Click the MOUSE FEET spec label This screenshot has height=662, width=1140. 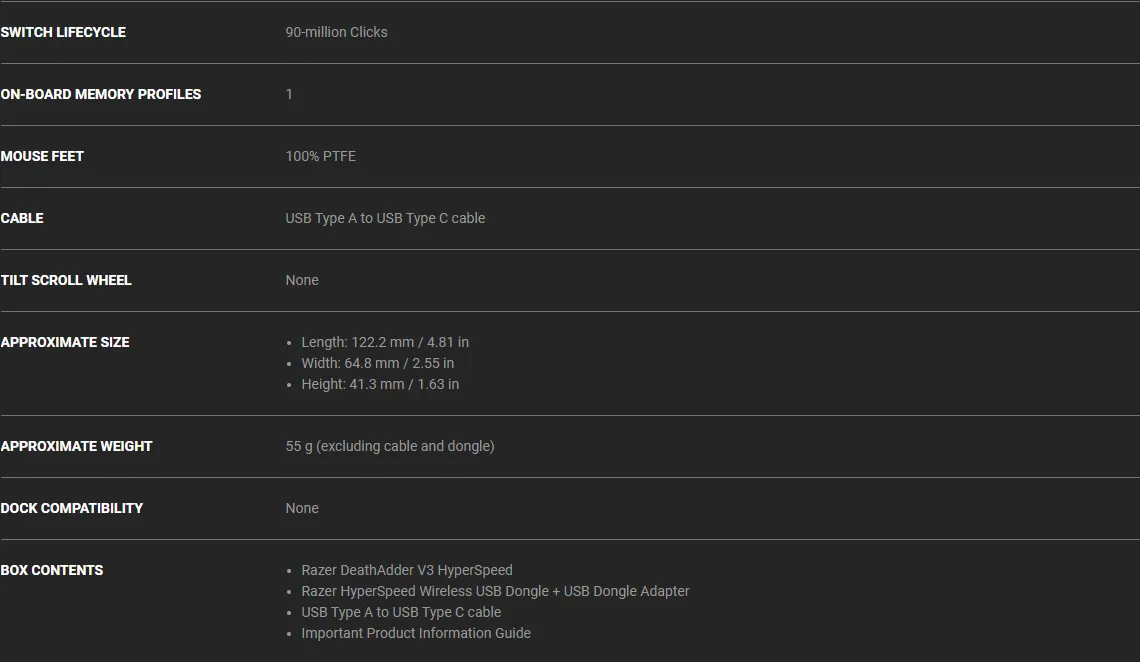42,156
